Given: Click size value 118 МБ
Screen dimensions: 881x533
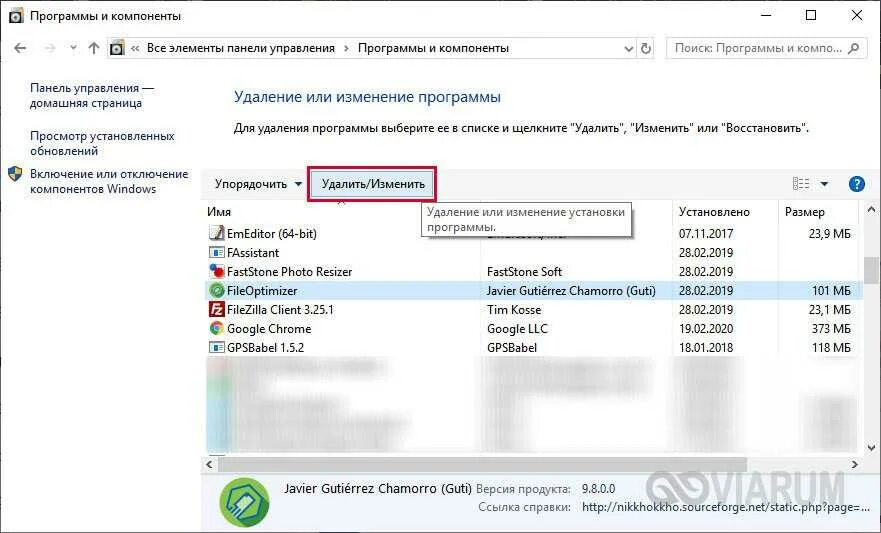Looking at the screenshot, I should tap(831, 348).
